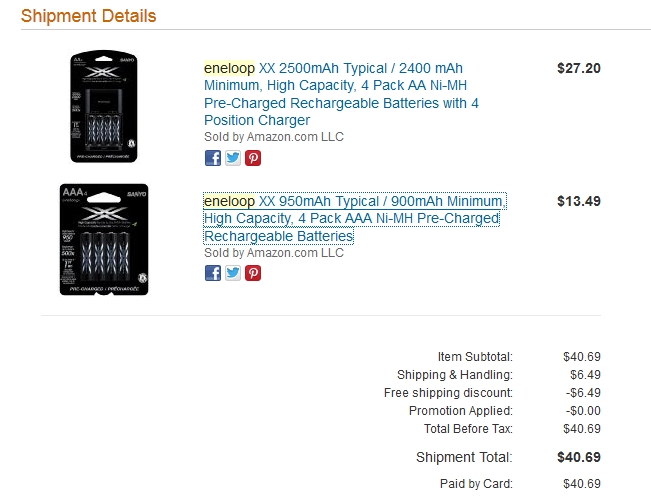This screenshot has width=651, height=497.
Task: Open the eneloop XX 2500mAh AA product link
Action: click(340, 94)
